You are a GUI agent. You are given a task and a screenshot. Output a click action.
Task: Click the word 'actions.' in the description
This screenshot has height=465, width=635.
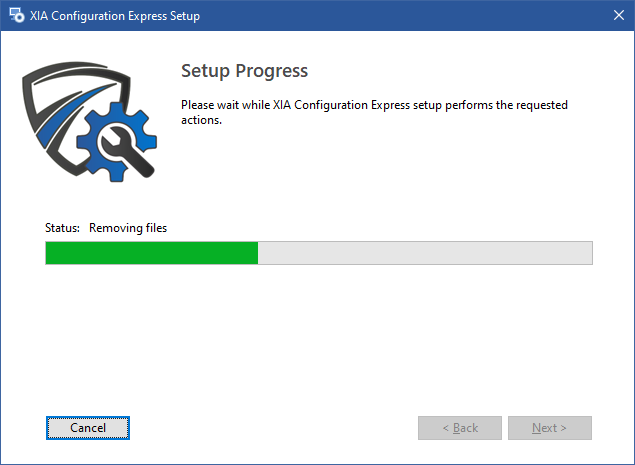200,120
